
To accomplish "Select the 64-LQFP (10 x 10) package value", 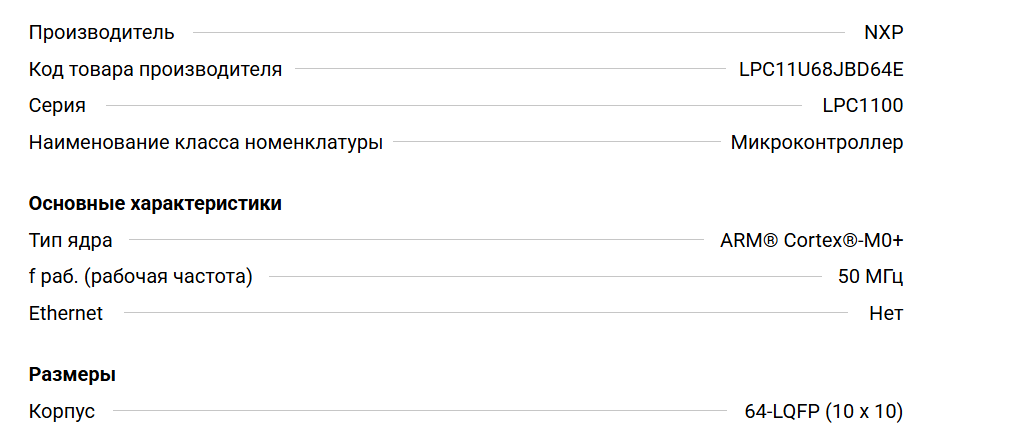I will tap(823, 412).
